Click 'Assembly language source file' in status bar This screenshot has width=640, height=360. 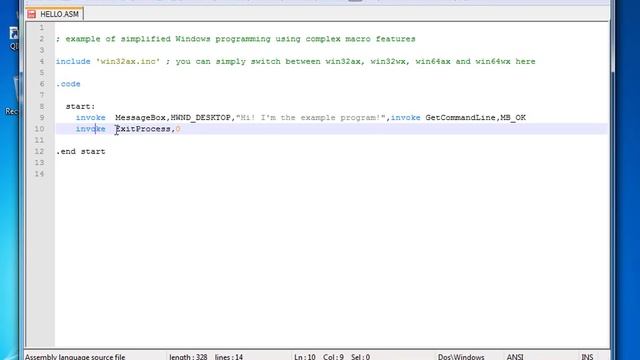pyautogui.click(x=75, y=357)
